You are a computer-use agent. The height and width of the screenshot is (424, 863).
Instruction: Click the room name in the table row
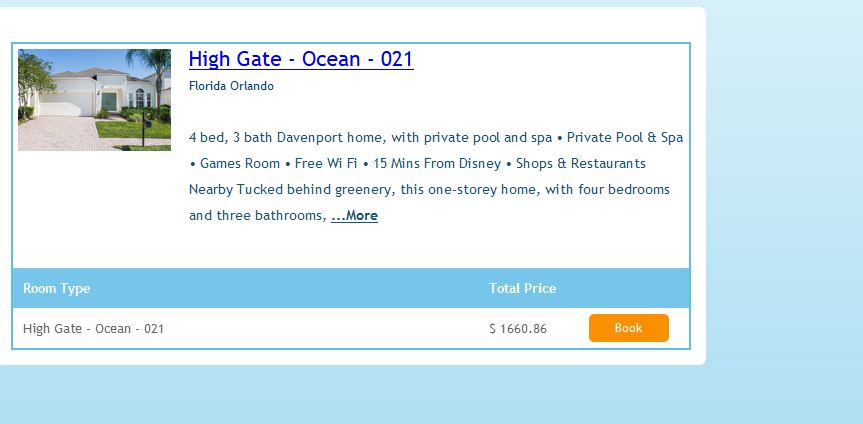[93, 328]
